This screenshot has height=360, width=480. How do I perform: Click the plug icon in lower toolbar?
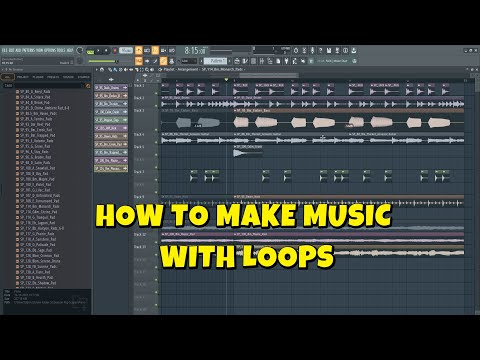tap(286, 61)
